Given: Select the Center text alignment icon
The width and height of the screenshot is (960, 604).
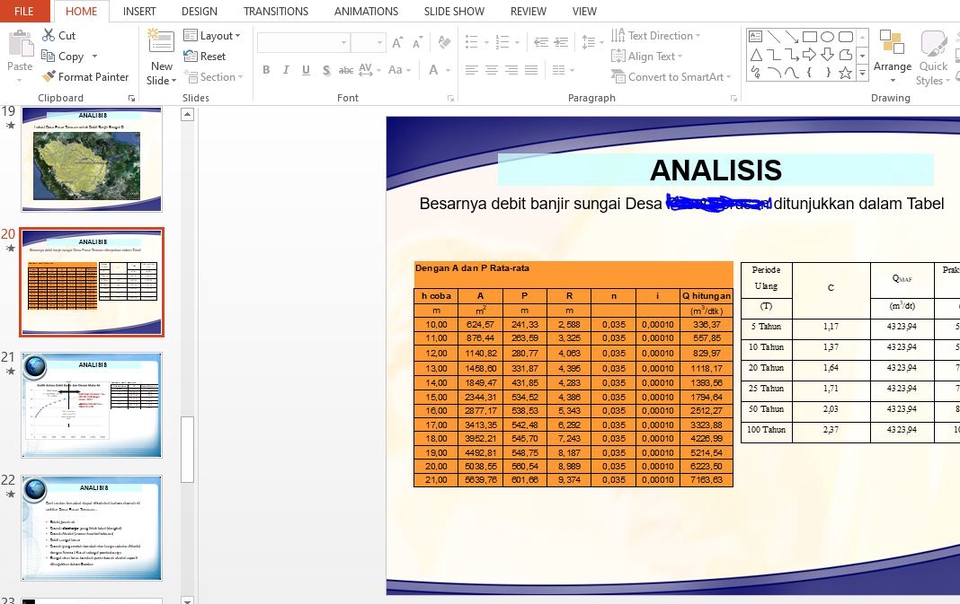Looking at the screenshot, I should (489, 69).
